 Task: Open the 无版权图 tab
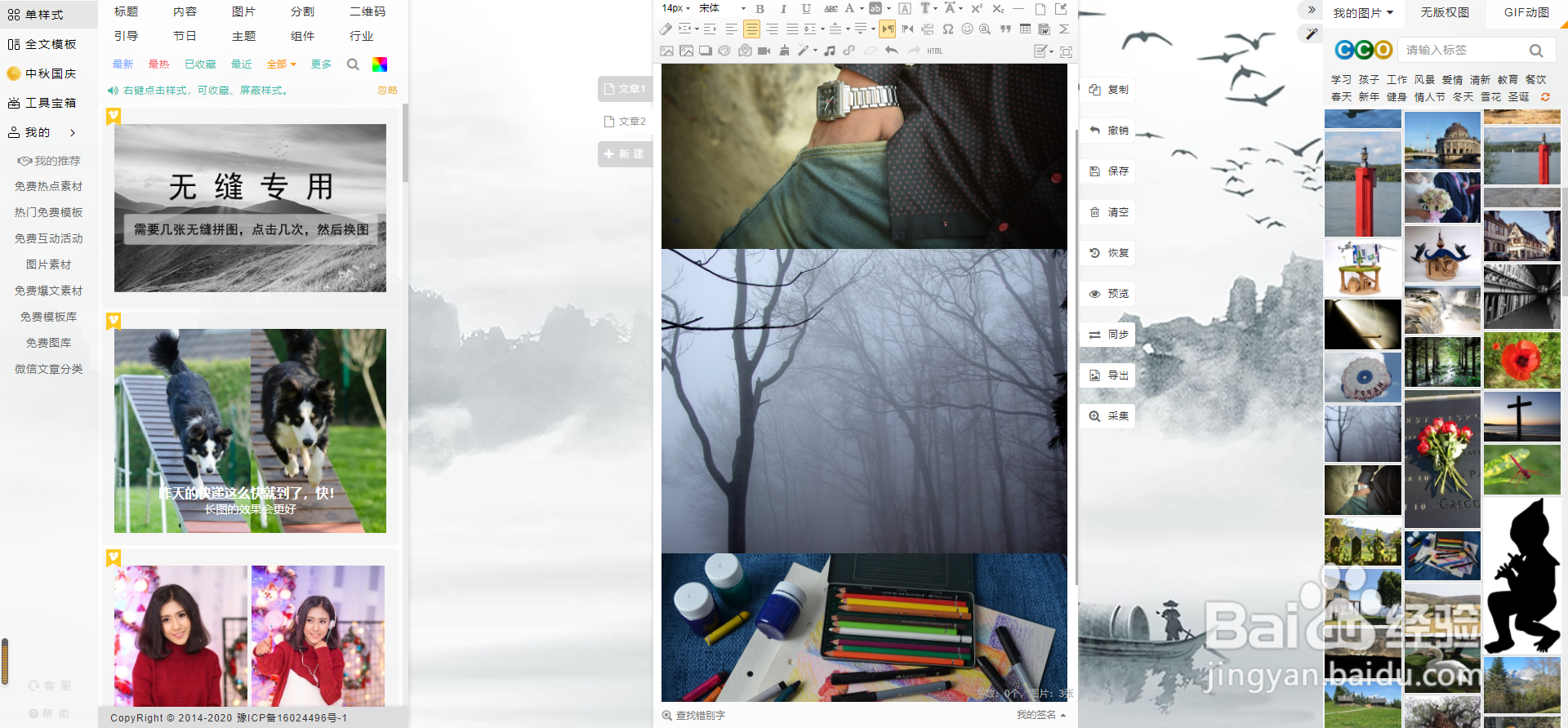[x=1445, y=12]
